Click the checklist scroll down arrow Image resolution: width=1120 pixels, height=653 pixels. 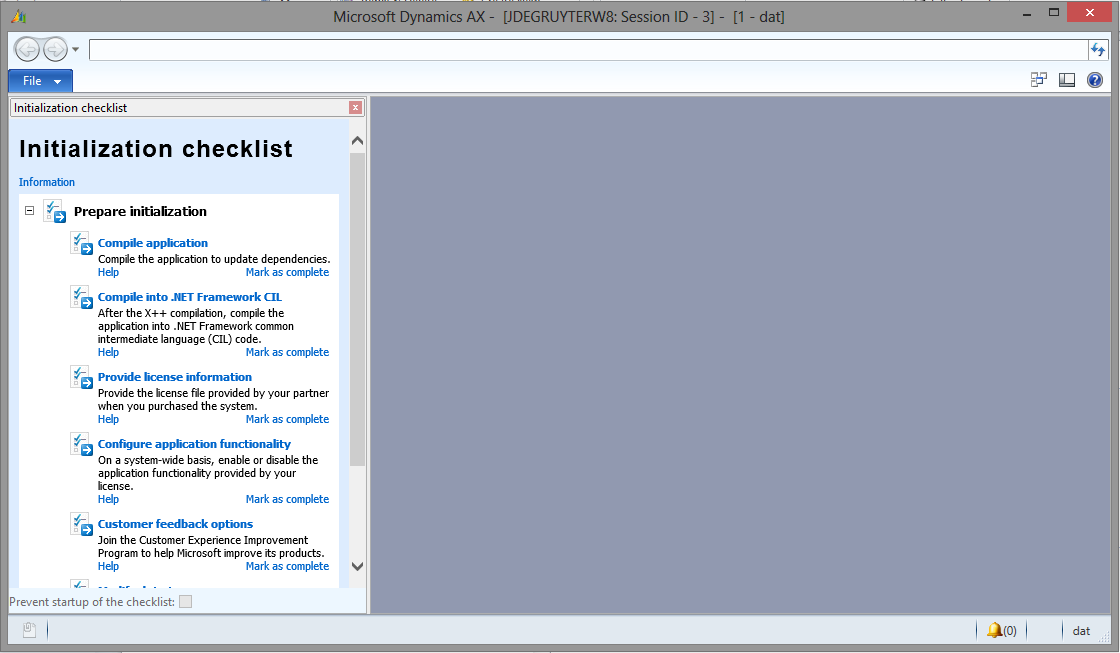(x=358, y=567)
